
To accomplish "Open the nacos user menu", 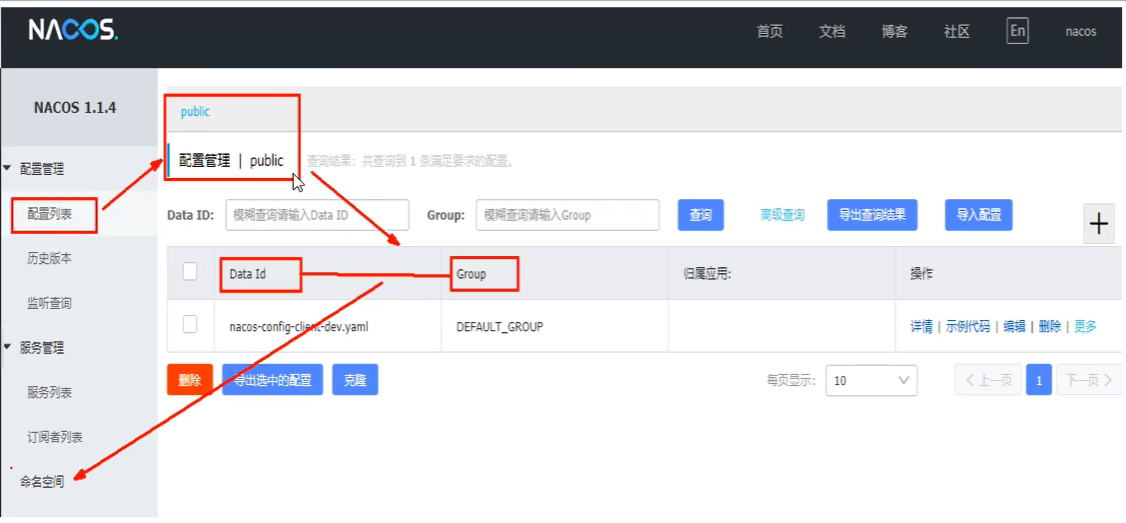I will point(1081,32).
